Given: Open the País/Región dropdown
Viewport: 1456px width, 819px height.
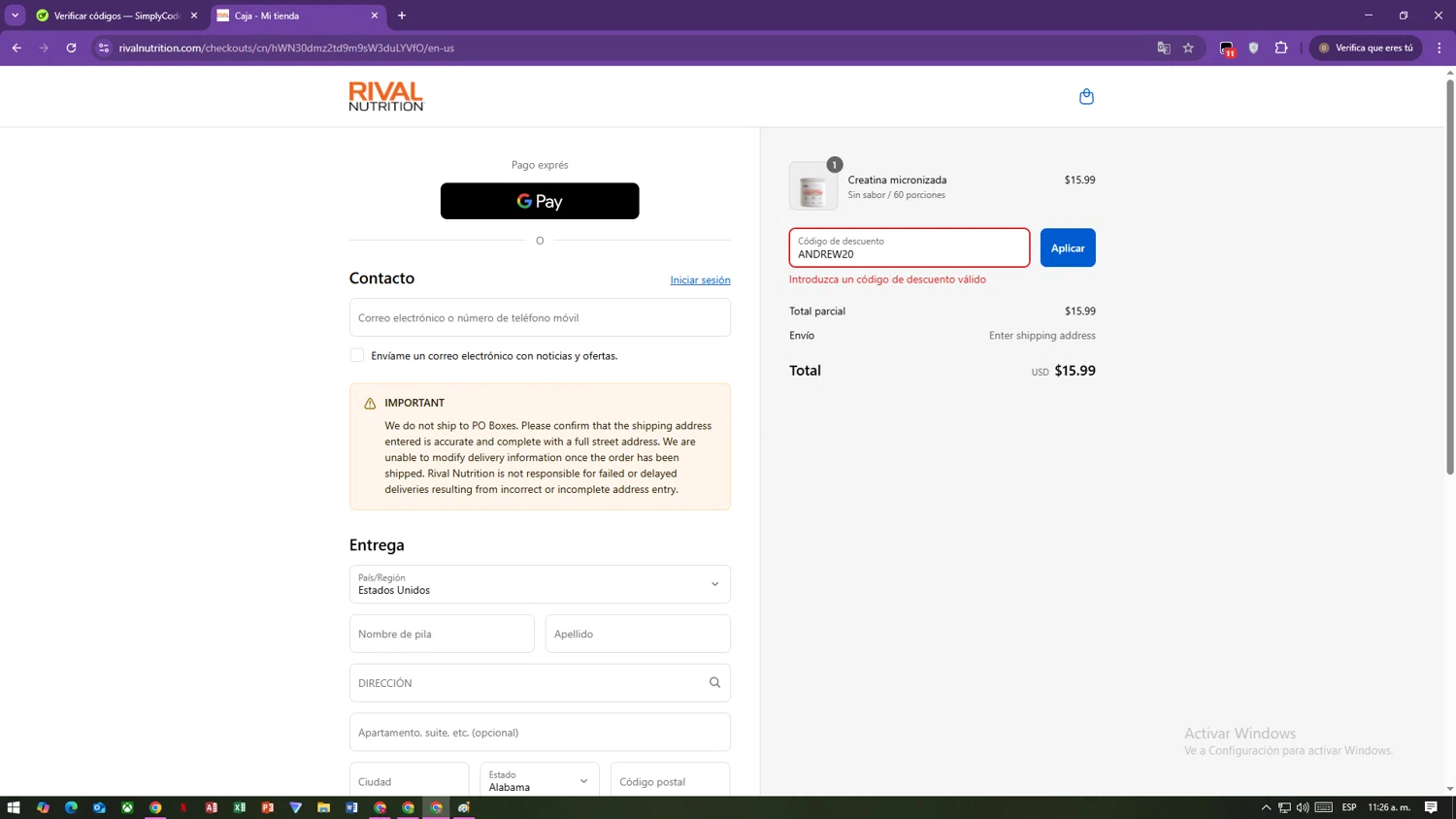Looking at the screenshot, I should coord(540,584).
